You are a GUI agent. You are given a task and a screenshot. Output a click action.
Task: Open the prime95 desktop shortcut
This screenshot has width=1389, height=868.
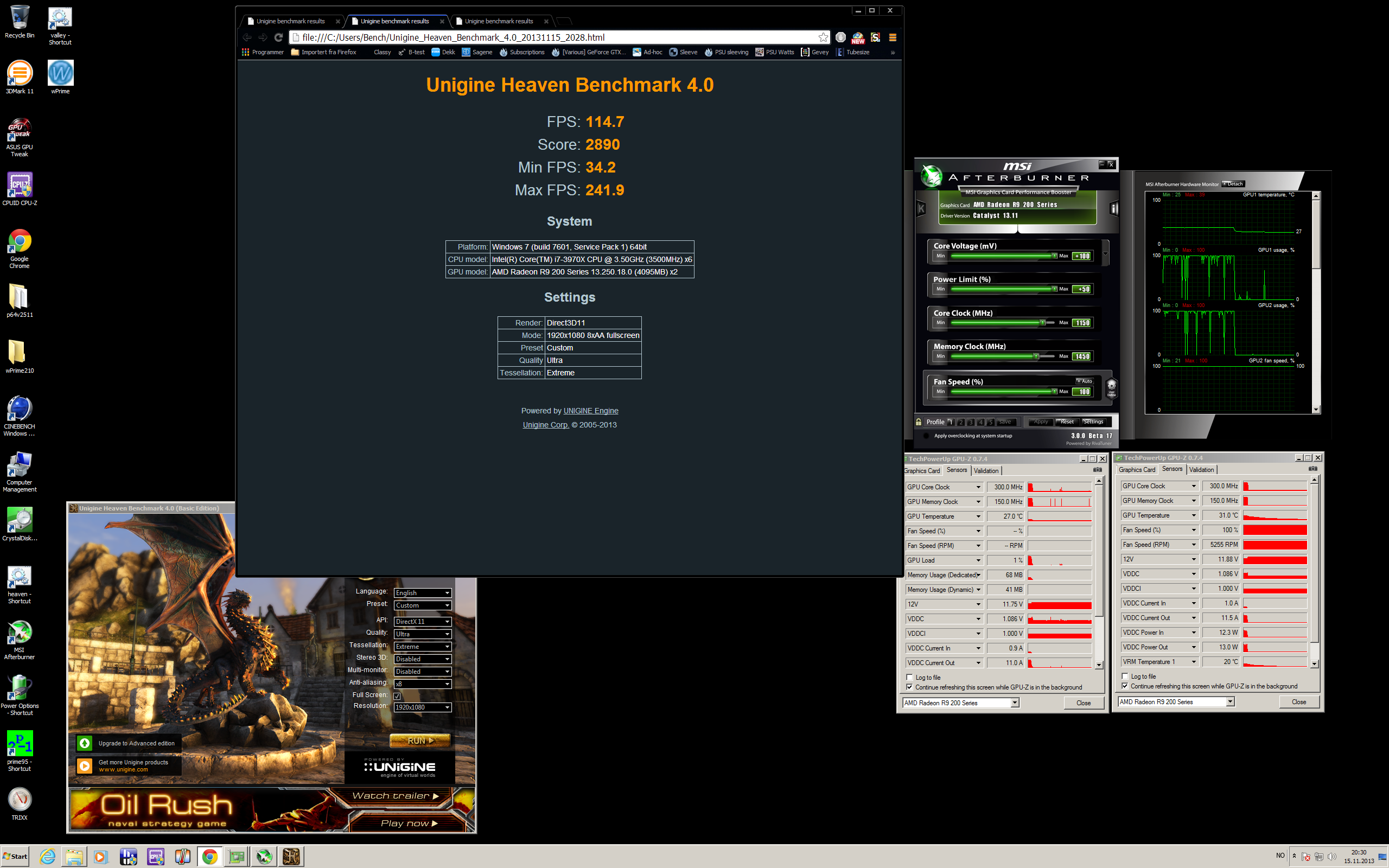pos(20,751)
